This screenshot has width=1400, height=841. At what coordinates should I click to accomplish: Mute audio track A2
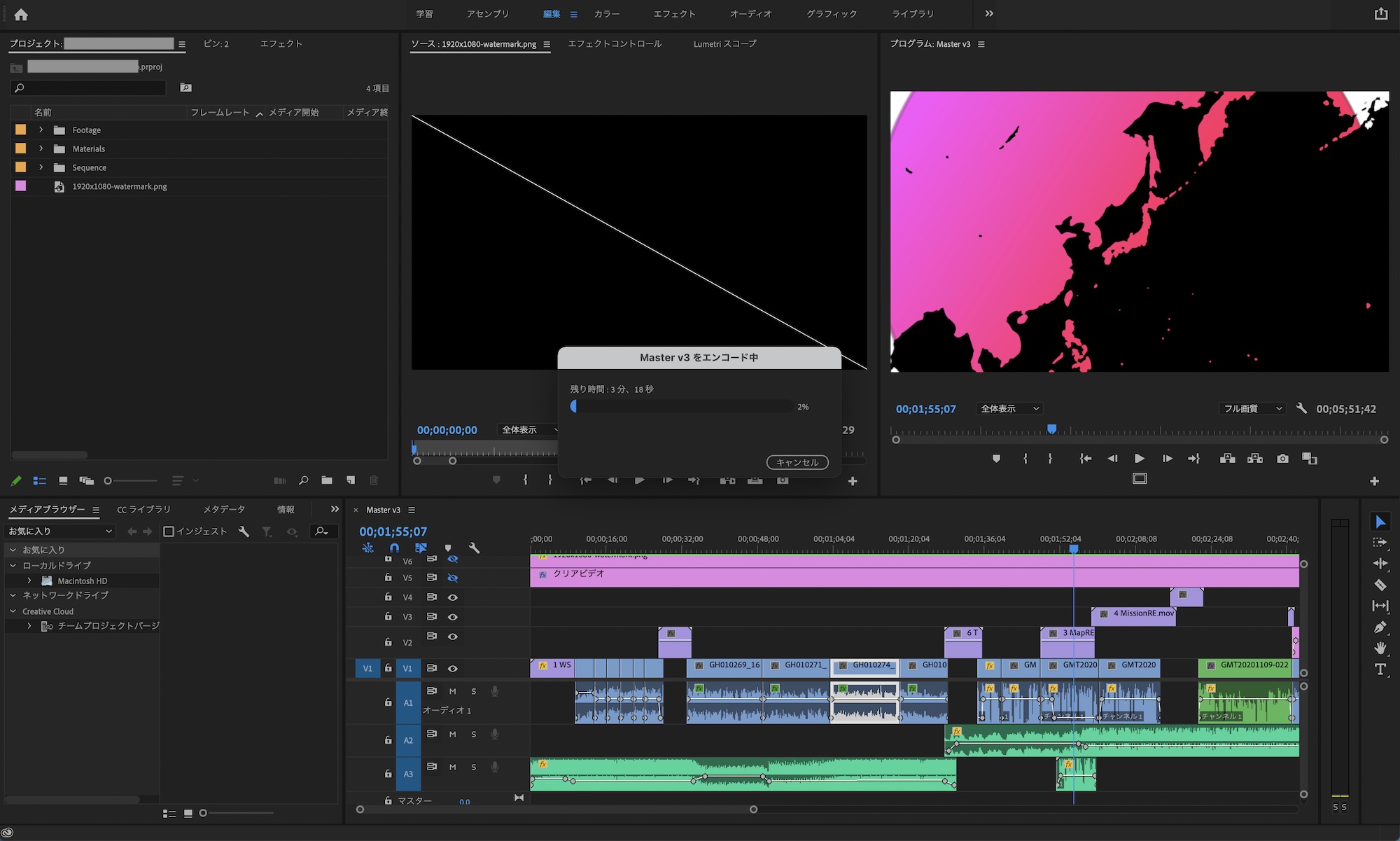[x=453, y=734]
